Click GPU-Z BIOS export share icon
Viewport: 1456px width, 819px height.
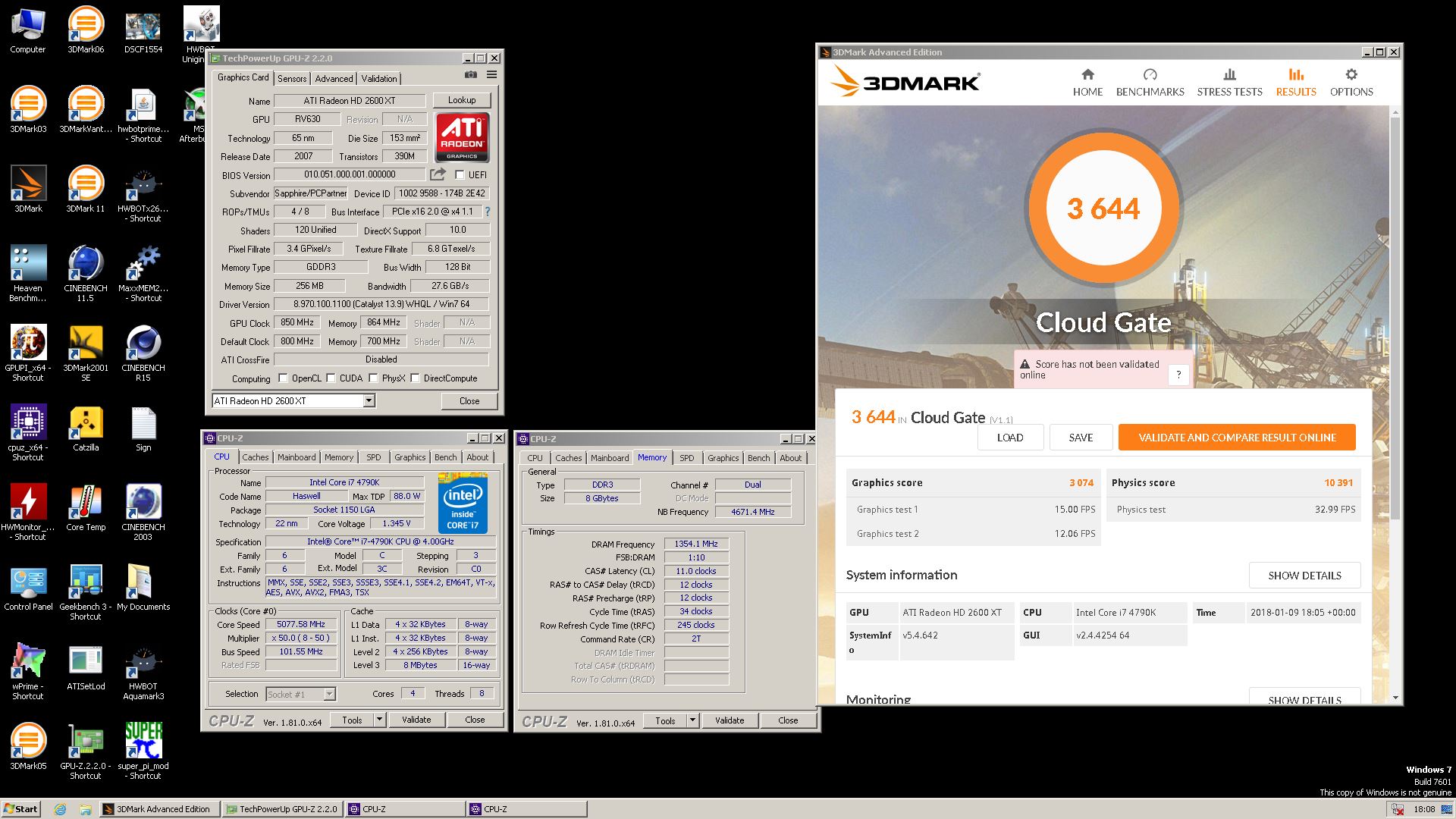pos(438,174)
